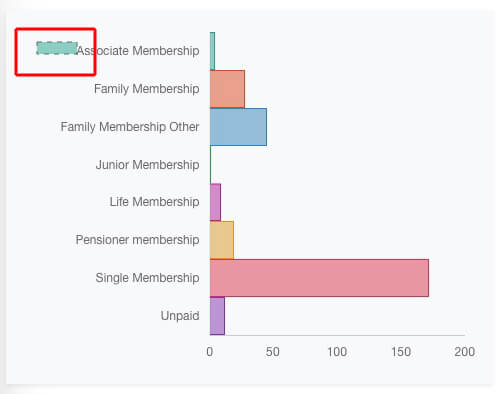
Task: Click the Unpaid axis label
Action: 180,316
